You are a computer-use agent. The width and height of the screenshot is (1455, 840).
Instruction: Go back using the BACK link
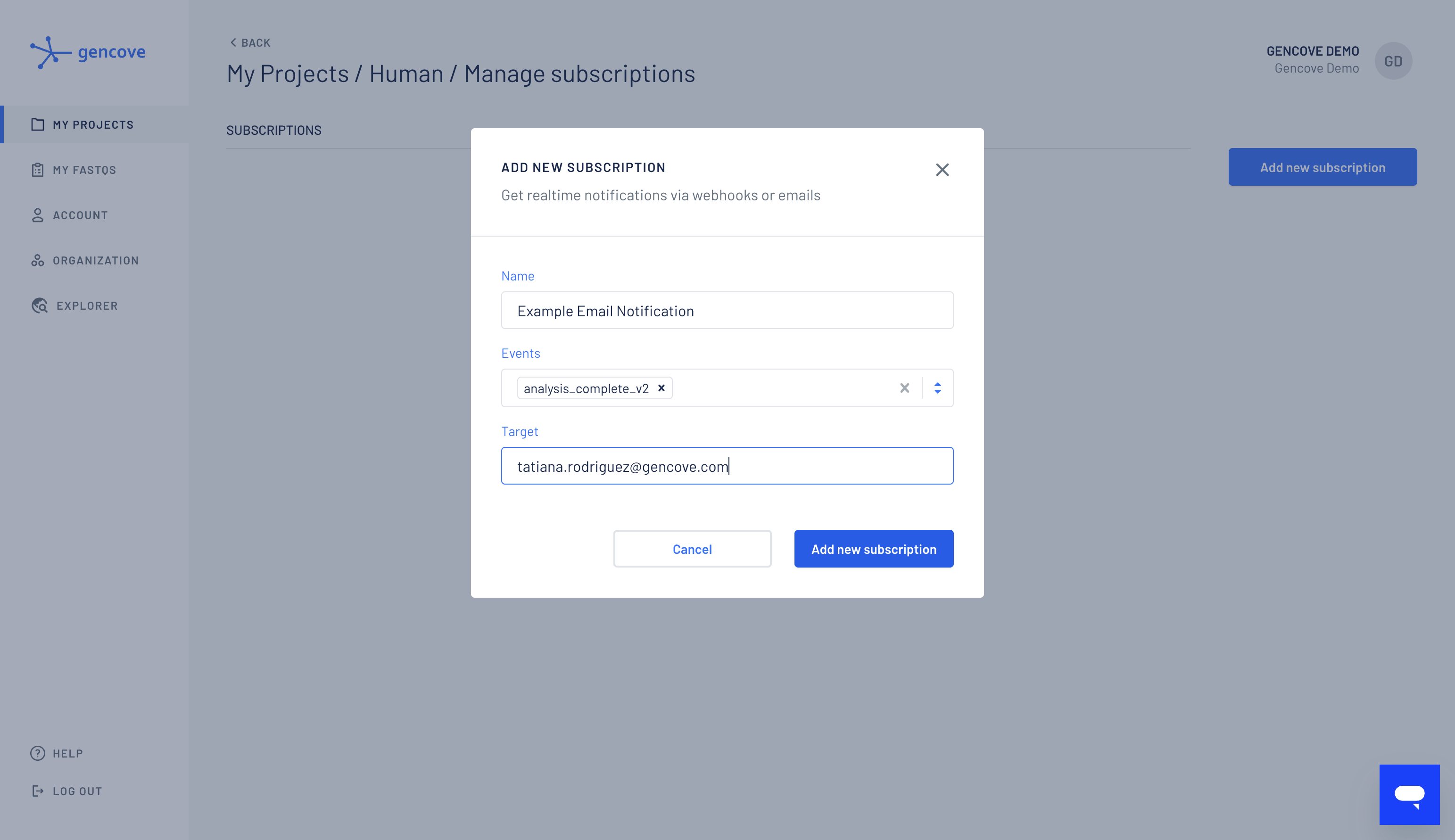(250, 43)
